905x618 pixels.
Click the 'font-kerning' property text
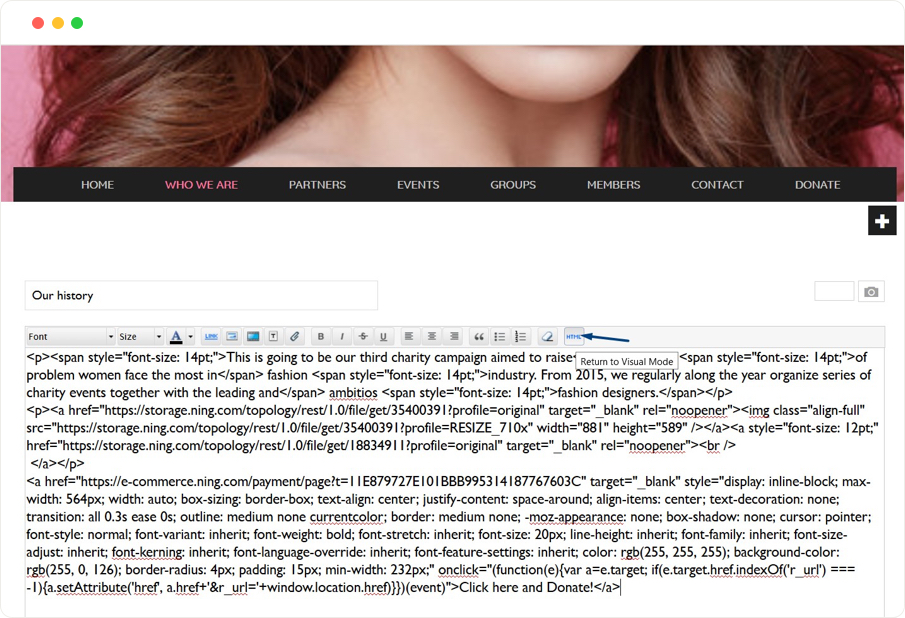click(147, 552)
